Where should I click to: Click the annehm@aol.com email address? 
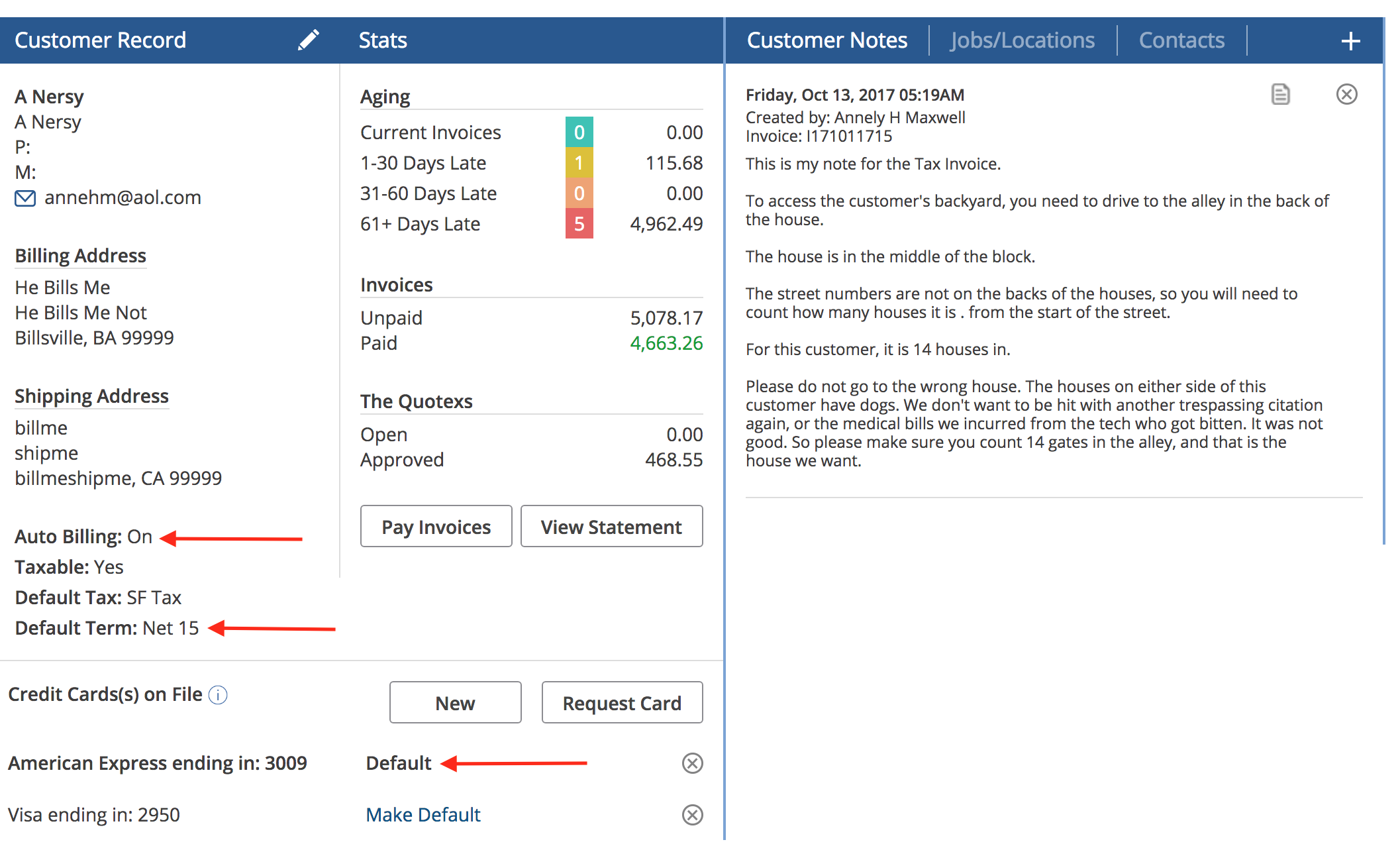123,197
